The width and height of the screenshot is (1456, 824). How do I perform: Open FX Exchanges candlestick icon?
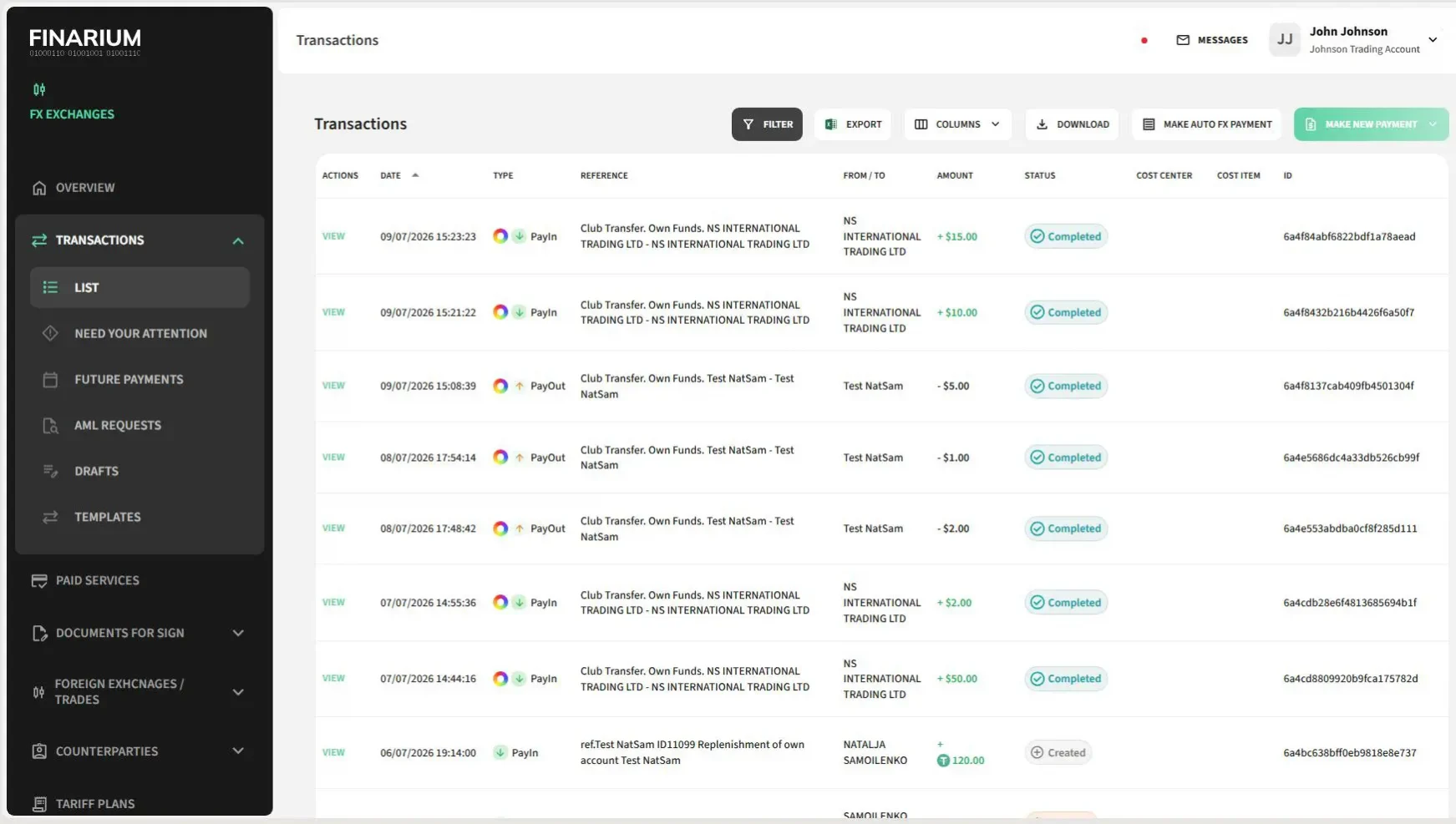(39, 89)
